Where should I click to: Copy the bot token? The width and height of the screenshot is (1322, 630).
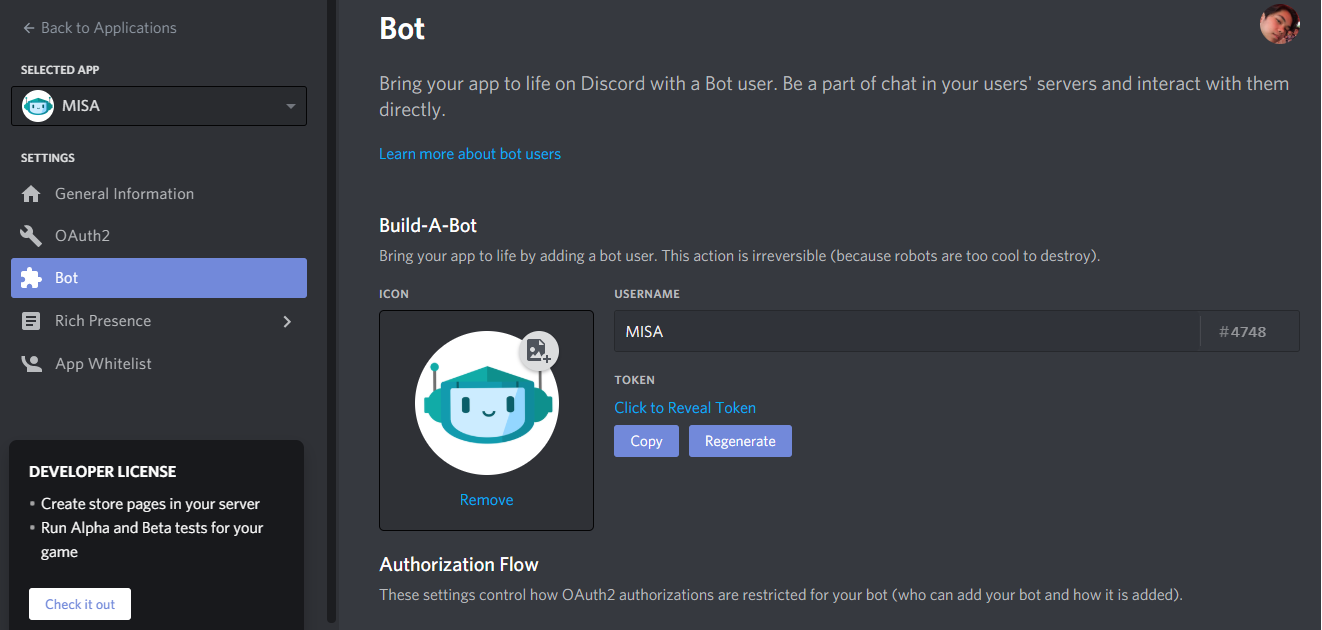click(646, 441)
